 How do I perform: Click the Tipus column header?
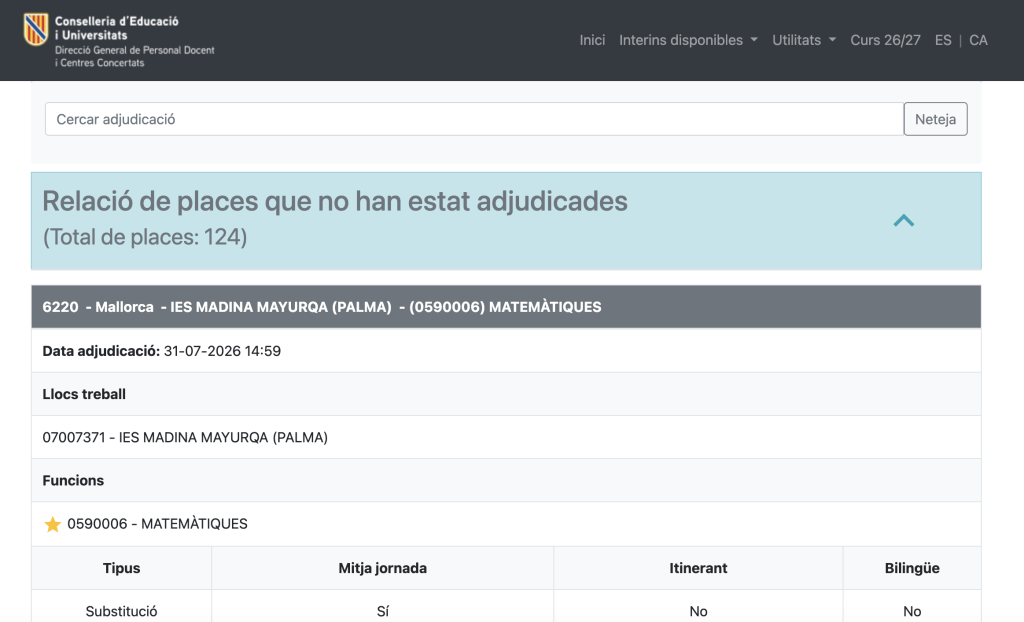[x=121, y=568]
